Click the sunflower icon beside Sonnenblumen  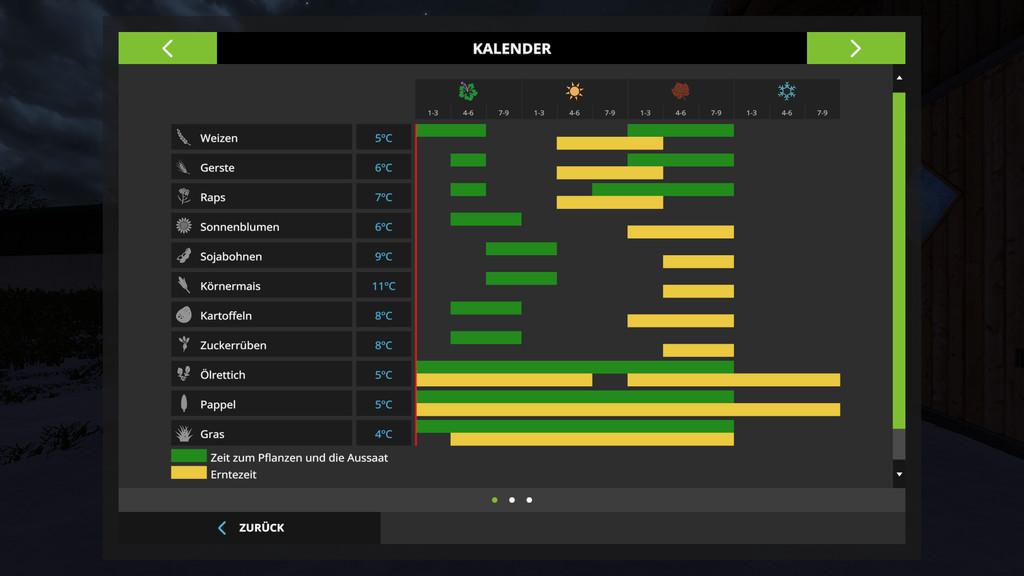coord(184,227)
